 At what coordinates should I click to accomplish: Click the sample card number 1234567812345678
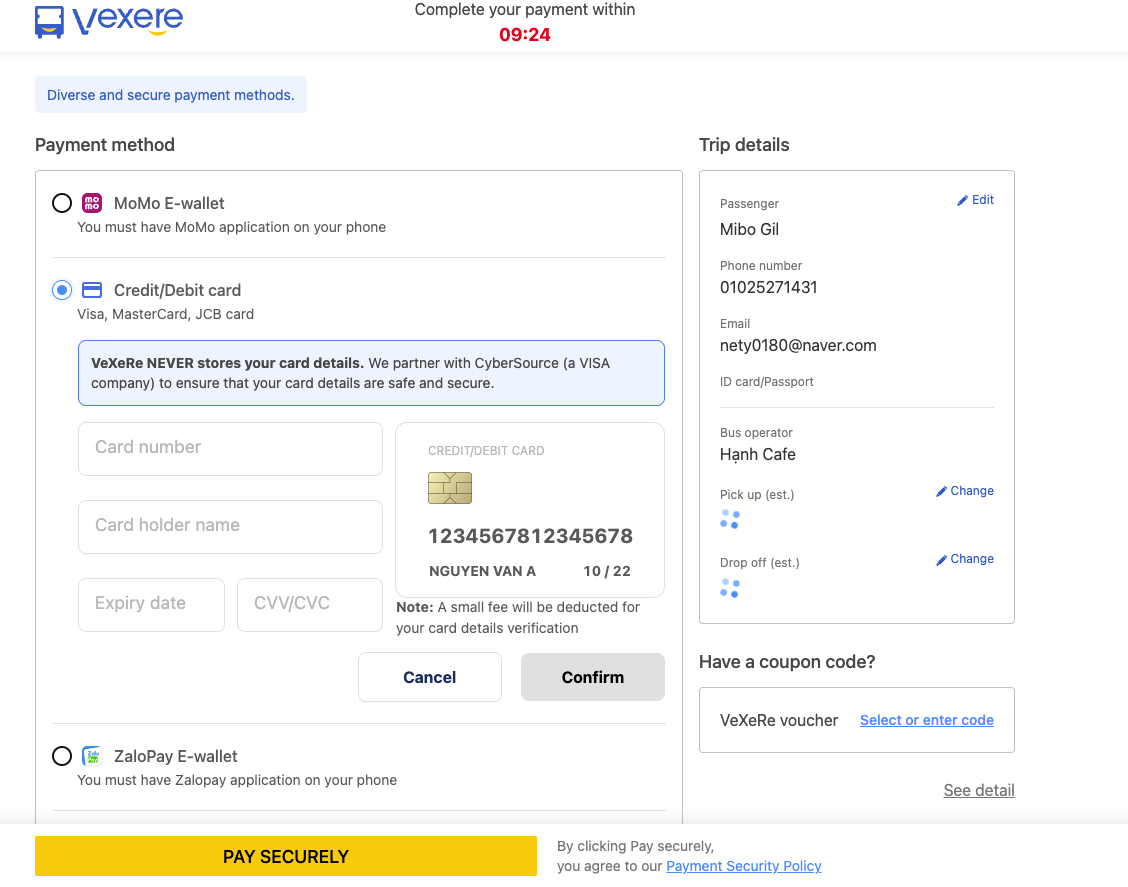(531, 536)
